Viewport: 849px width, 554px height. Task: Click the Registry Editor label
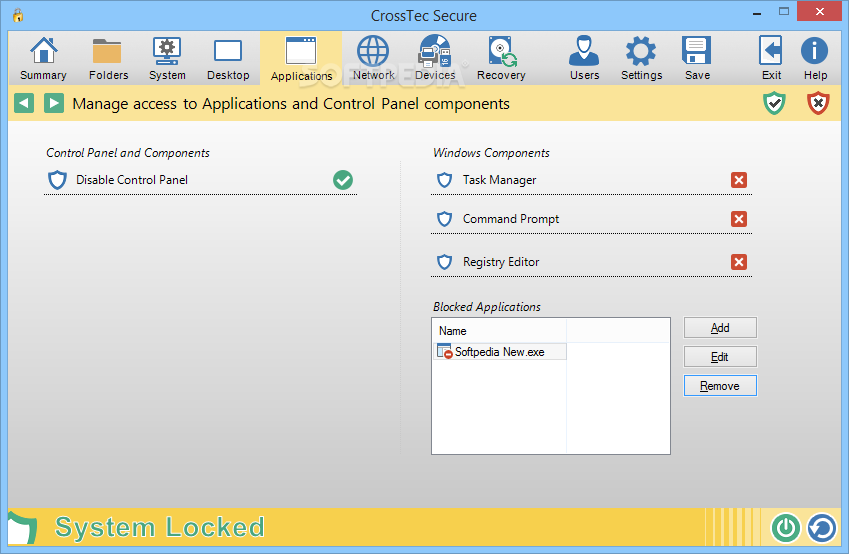pyautogui.click(x=501, y=262)
